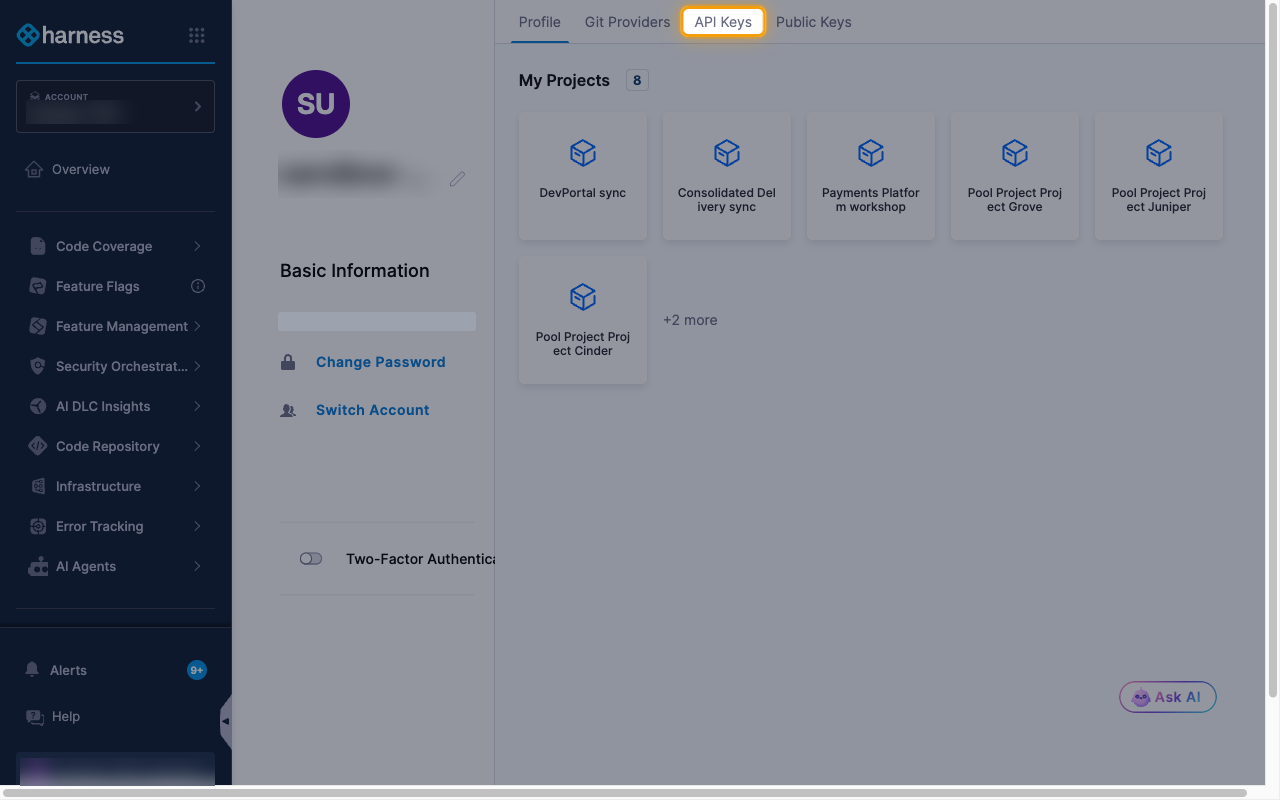Open the Pool Project Juniper card

(1159, 176)
